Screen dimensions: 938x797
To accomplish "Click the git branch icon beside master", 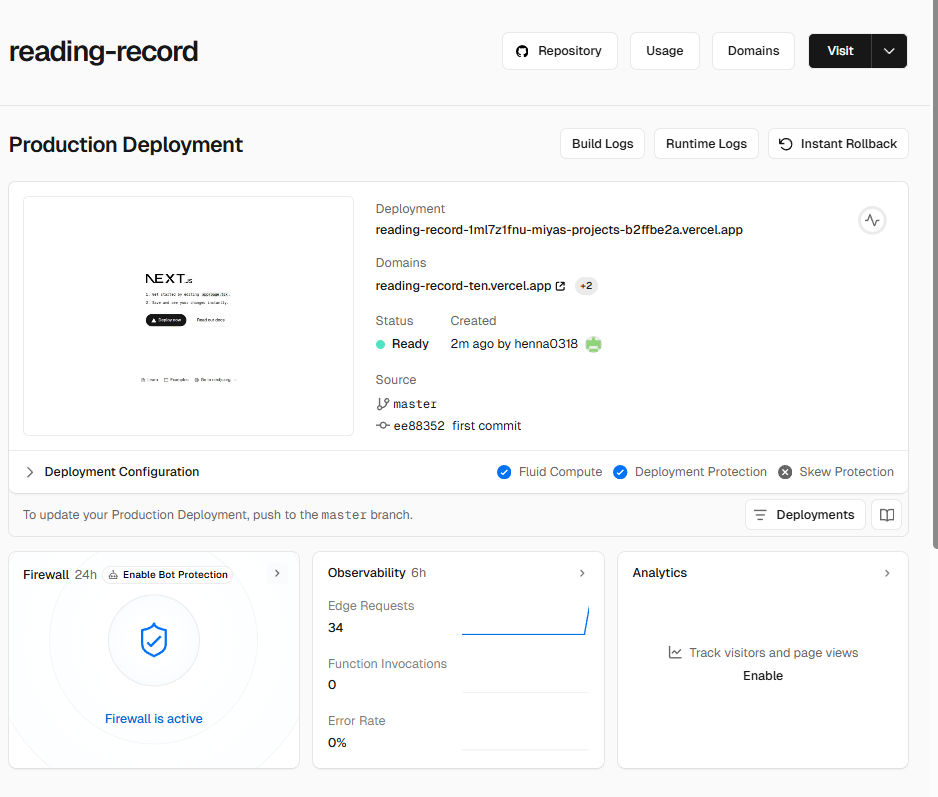I will (x=383, y=404).
